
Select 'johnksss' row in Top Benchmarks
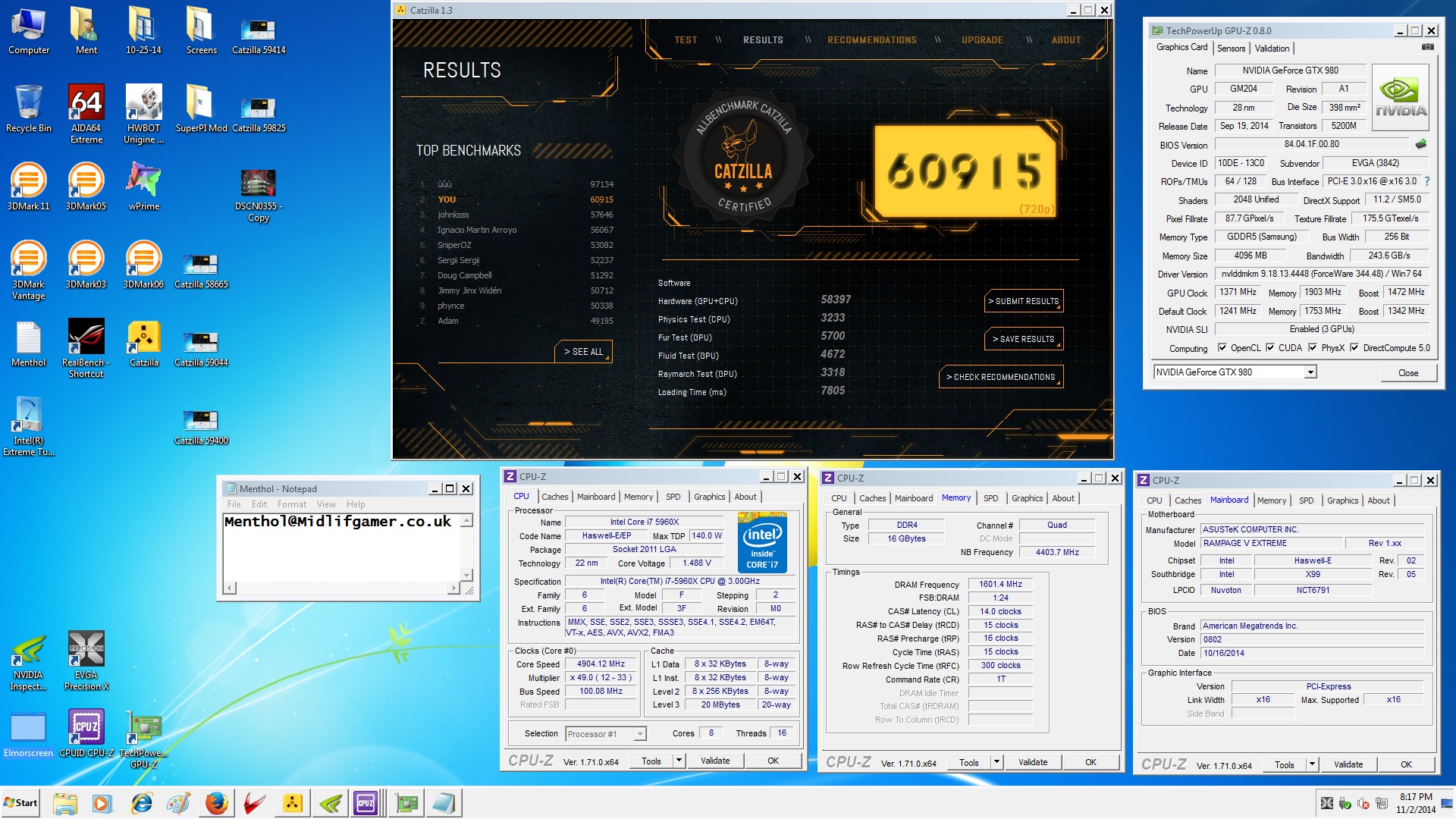516,215
